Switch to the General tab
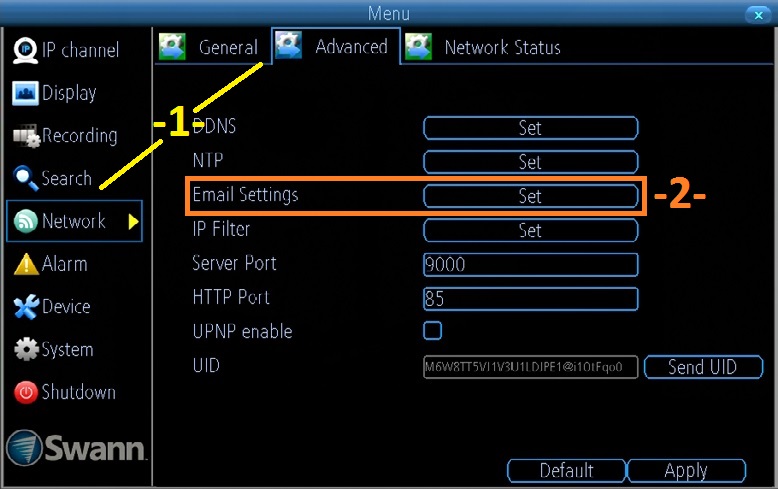The width and height of the screenshot is (778, 489). click(x=211, y=47)
